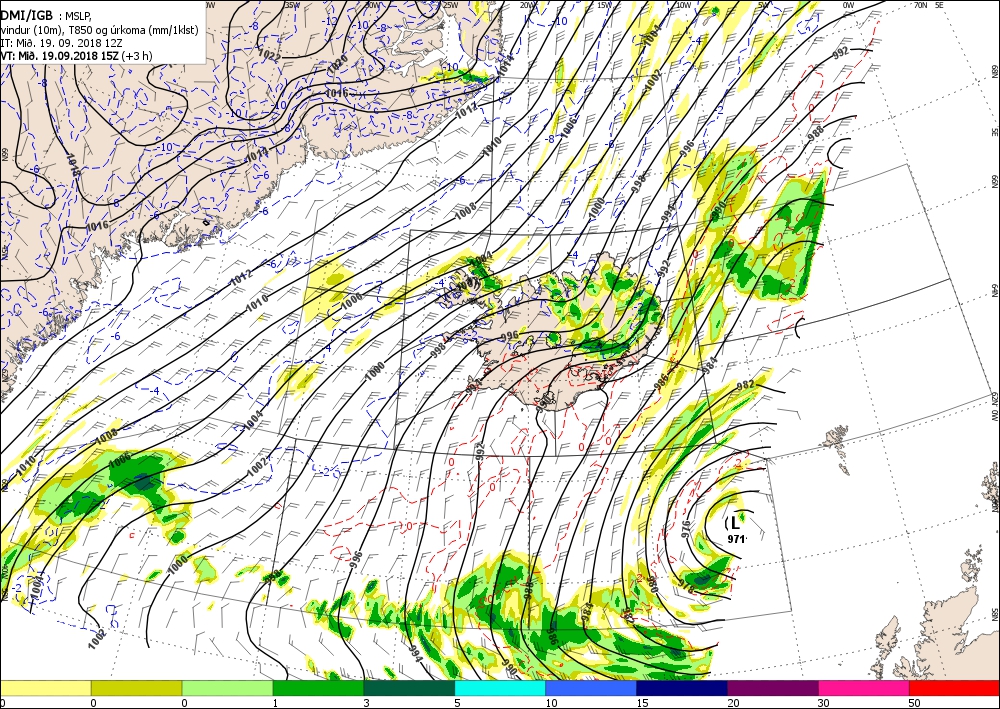Click the '1022' isobar label
Viewport: 1000px width, 709px height.
tap(270, 54)
